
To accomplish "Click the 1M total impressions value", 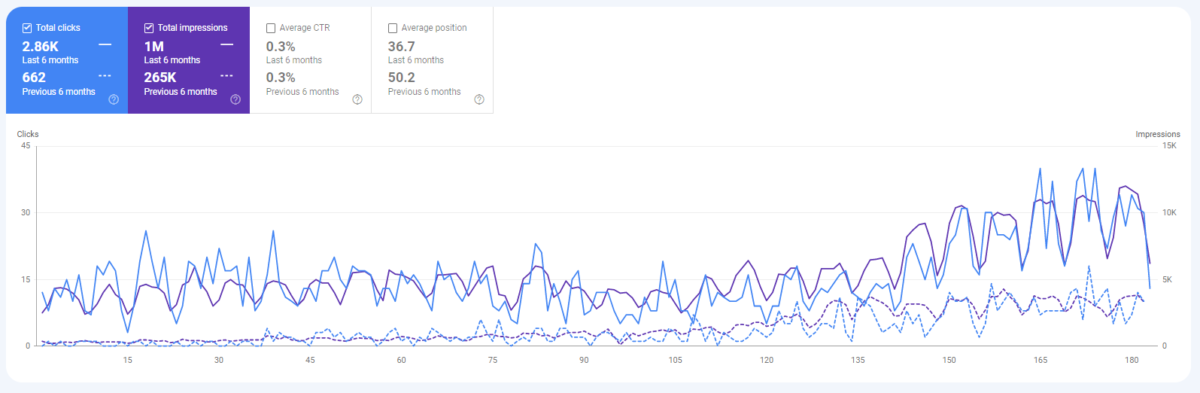I will 154,46.
